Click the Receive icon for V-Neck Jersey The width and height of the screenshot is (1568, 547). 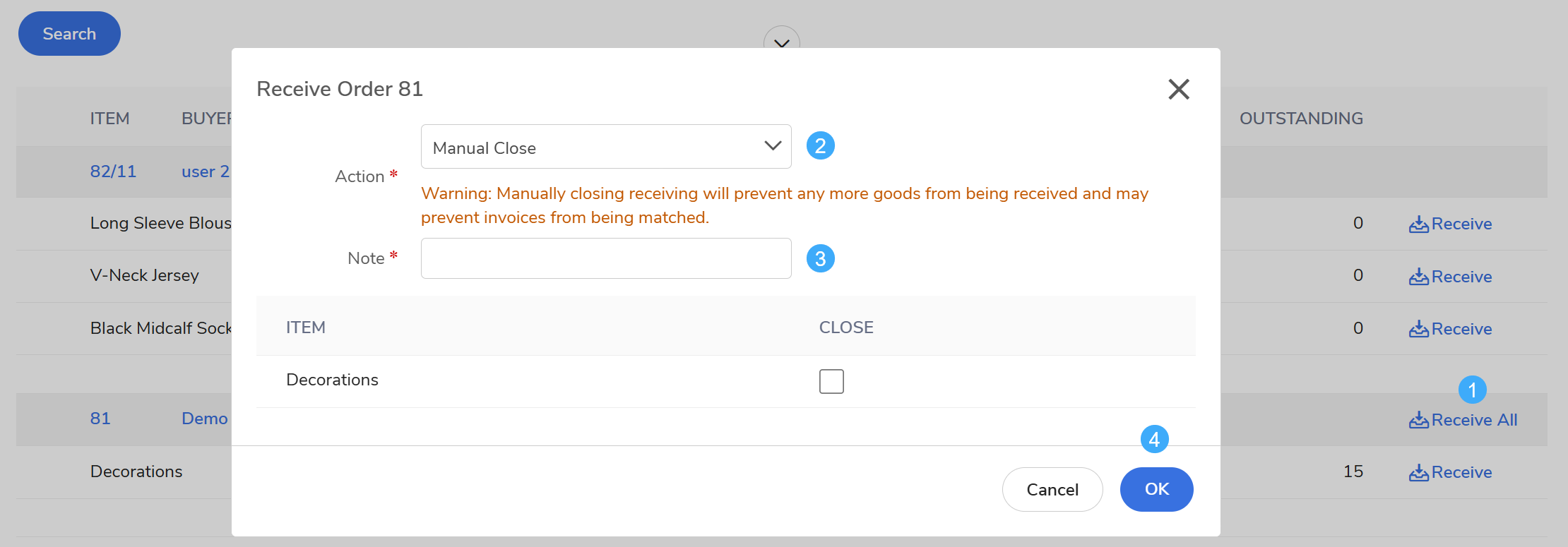point(1418,277)
